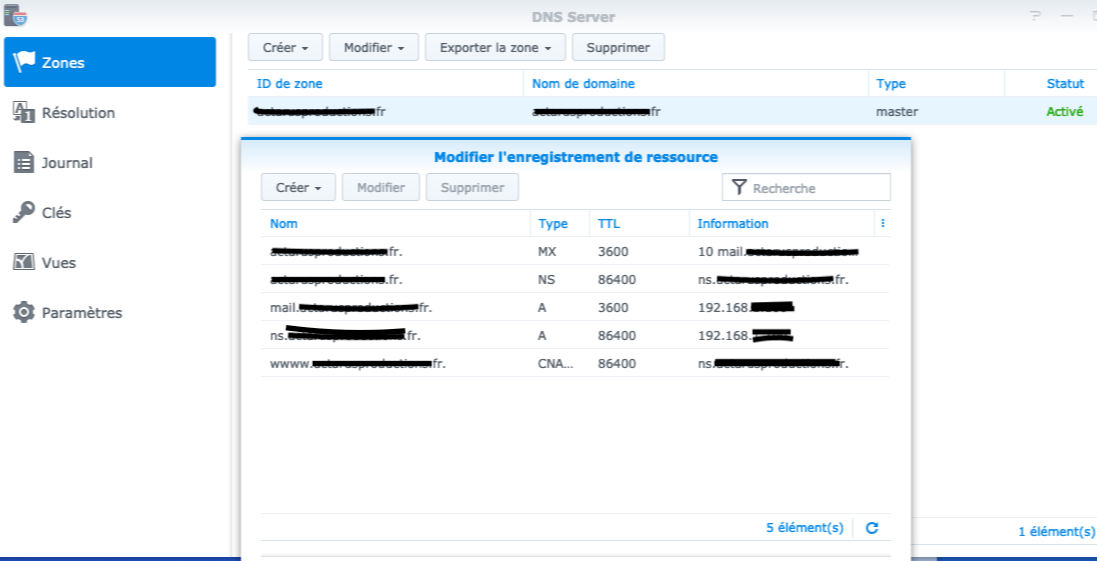Click the 1 élément(s) count label

point(1056,532)
